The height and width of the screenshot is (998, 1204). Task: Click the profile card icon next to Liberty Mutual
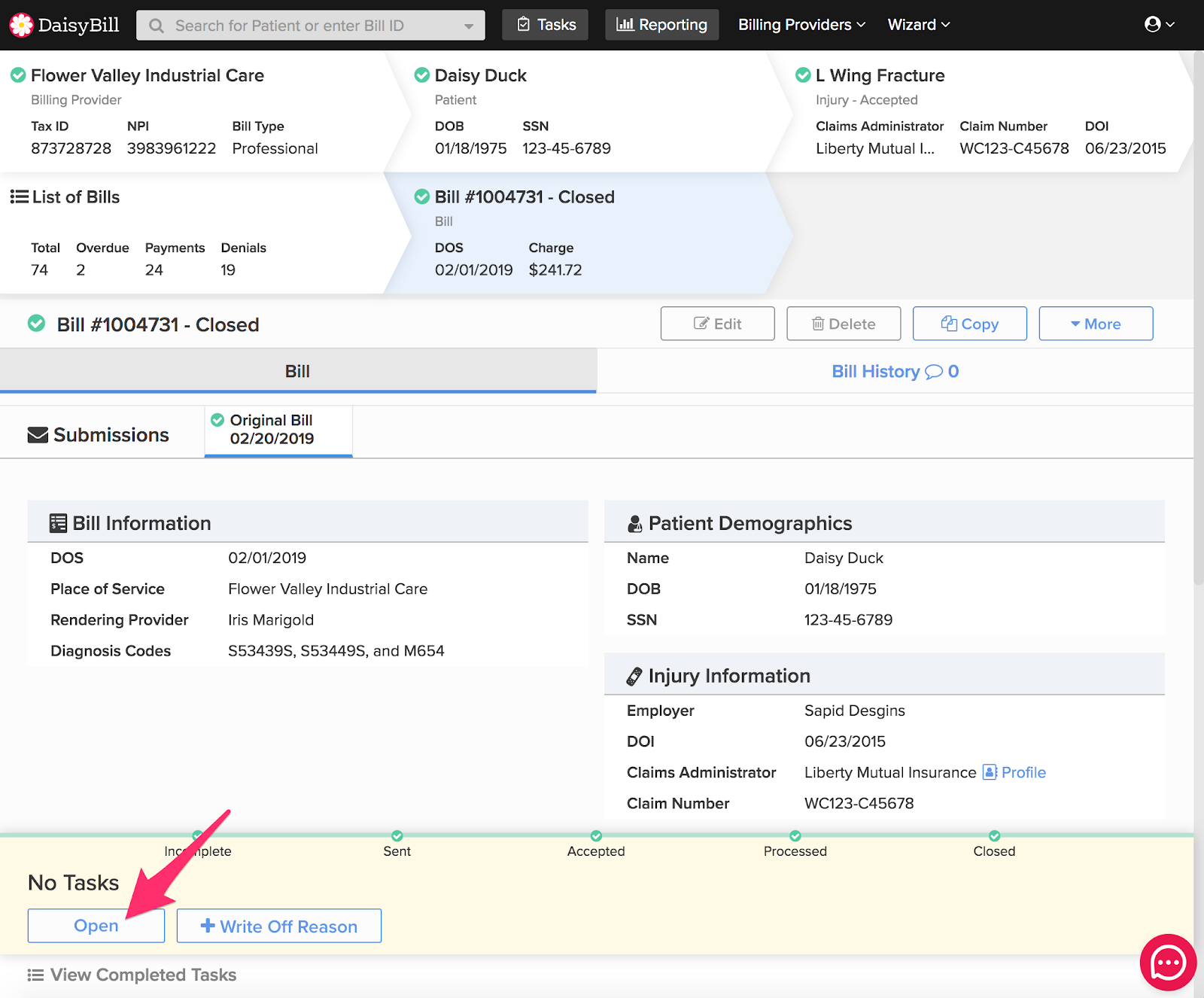(990, 772)
